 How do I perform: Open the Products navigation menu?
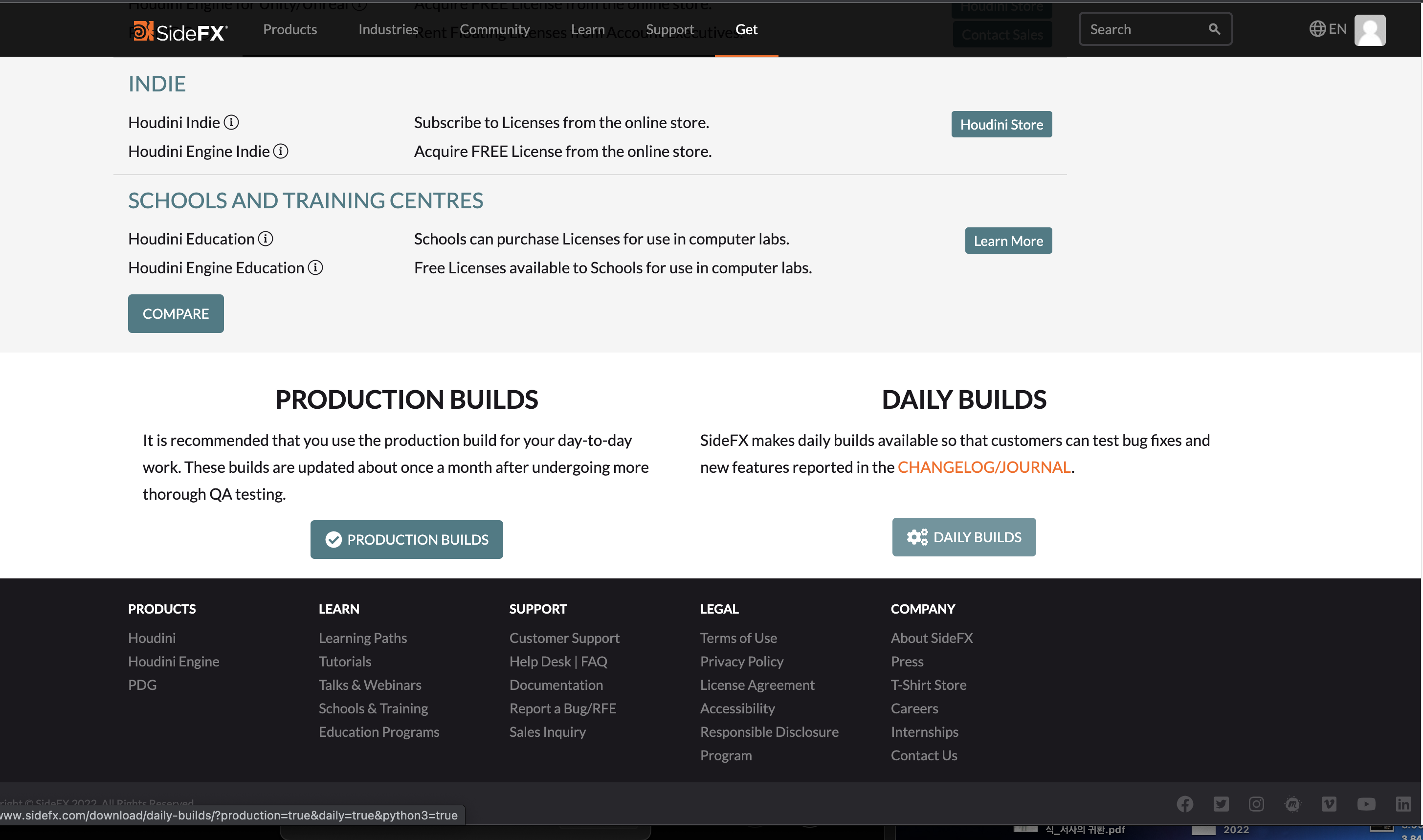pyautogui.click(x=290, y=29)
